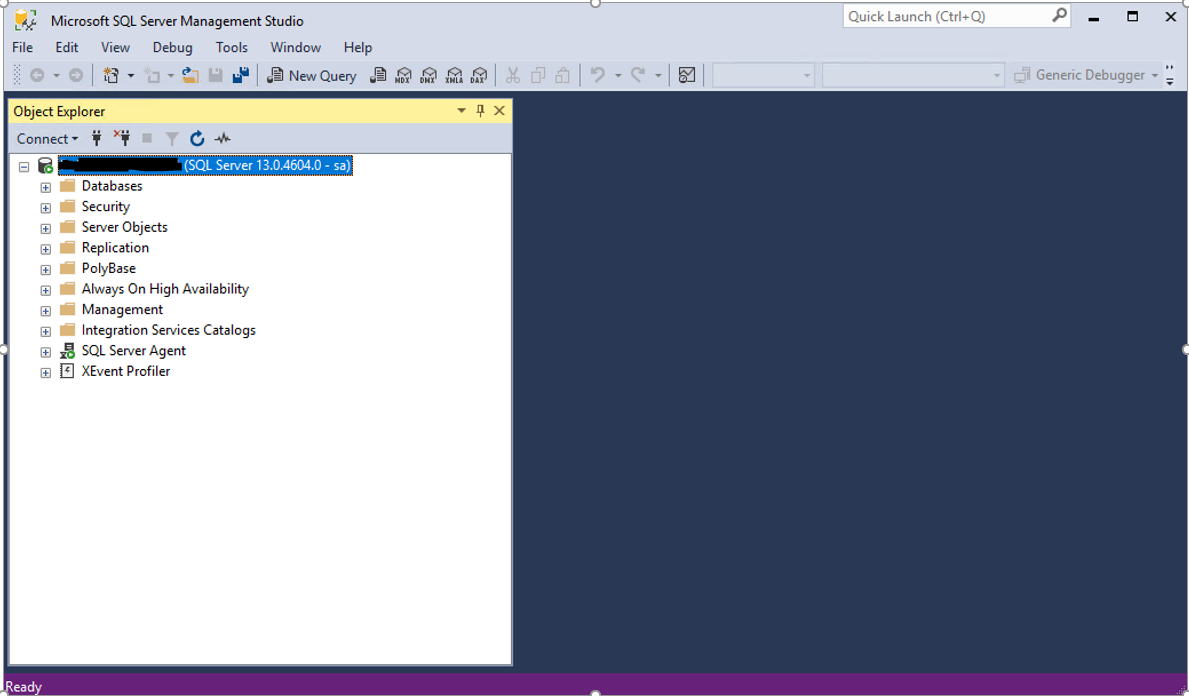This screenshot has height=696, width=1189.
Task: Click the Database Engine Query icon
Action: click(x=378, y=75)
